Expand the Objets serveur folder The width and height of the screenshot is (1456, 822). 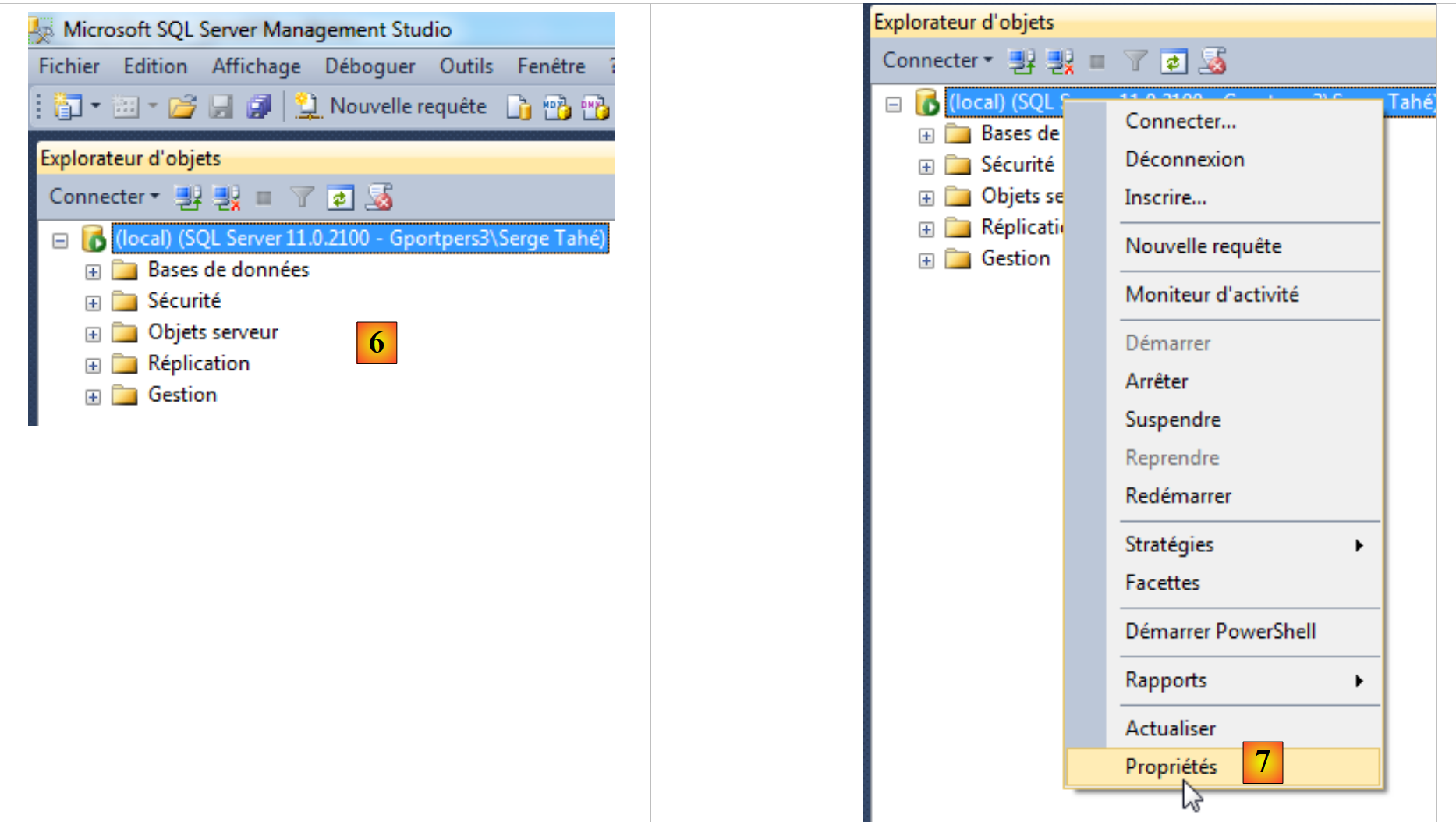93,335
